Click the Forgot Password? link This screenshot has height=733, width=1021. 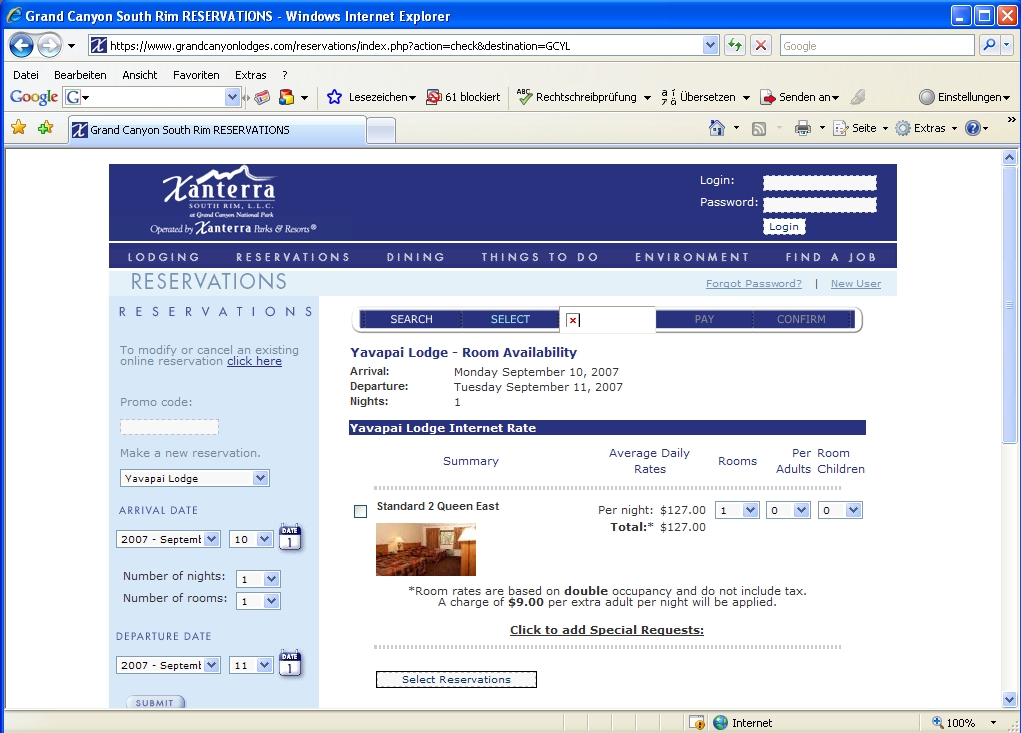click(x=753, y=284)
